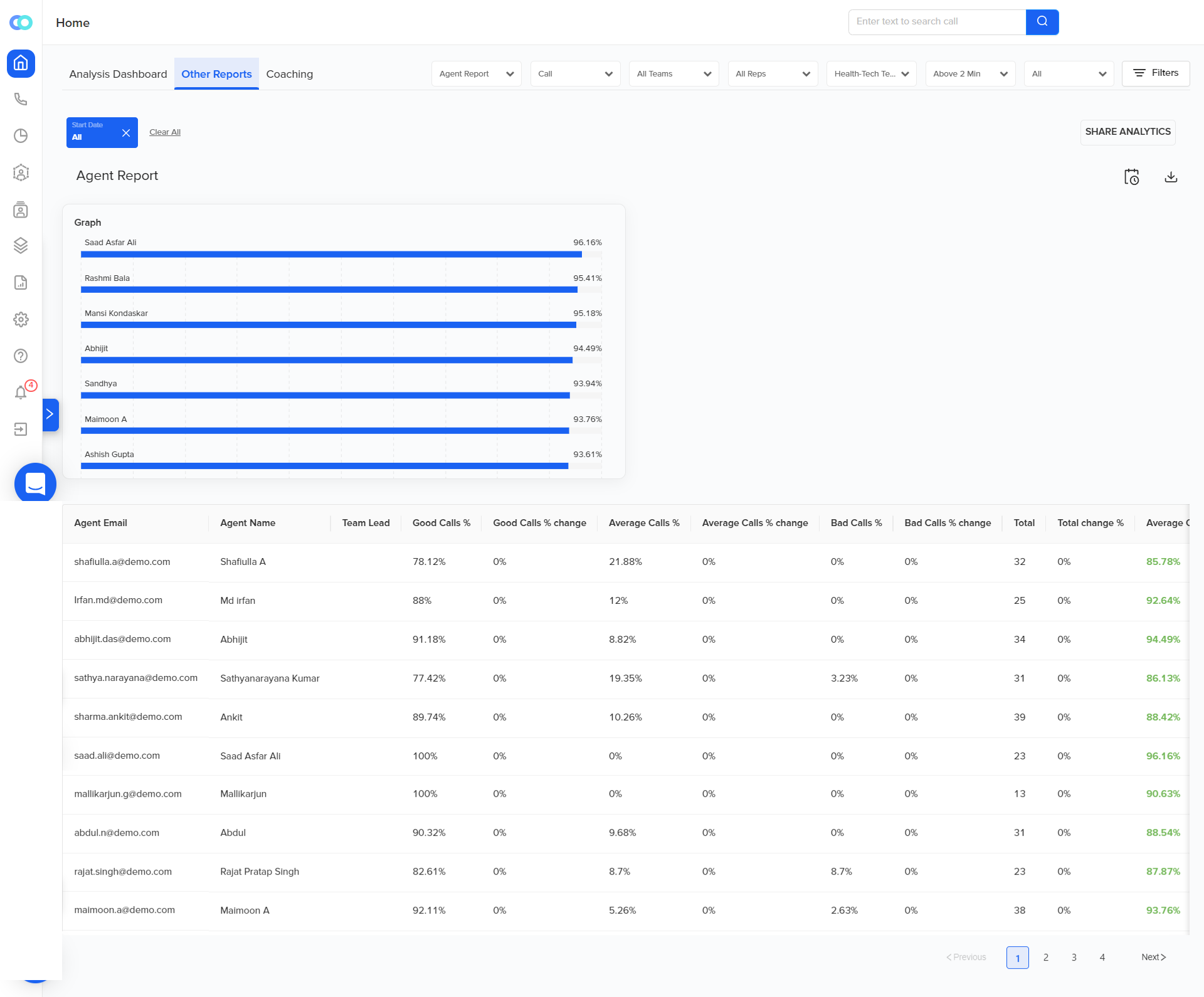
Task: Click the notifications bell icon
Action: (21, 393)
